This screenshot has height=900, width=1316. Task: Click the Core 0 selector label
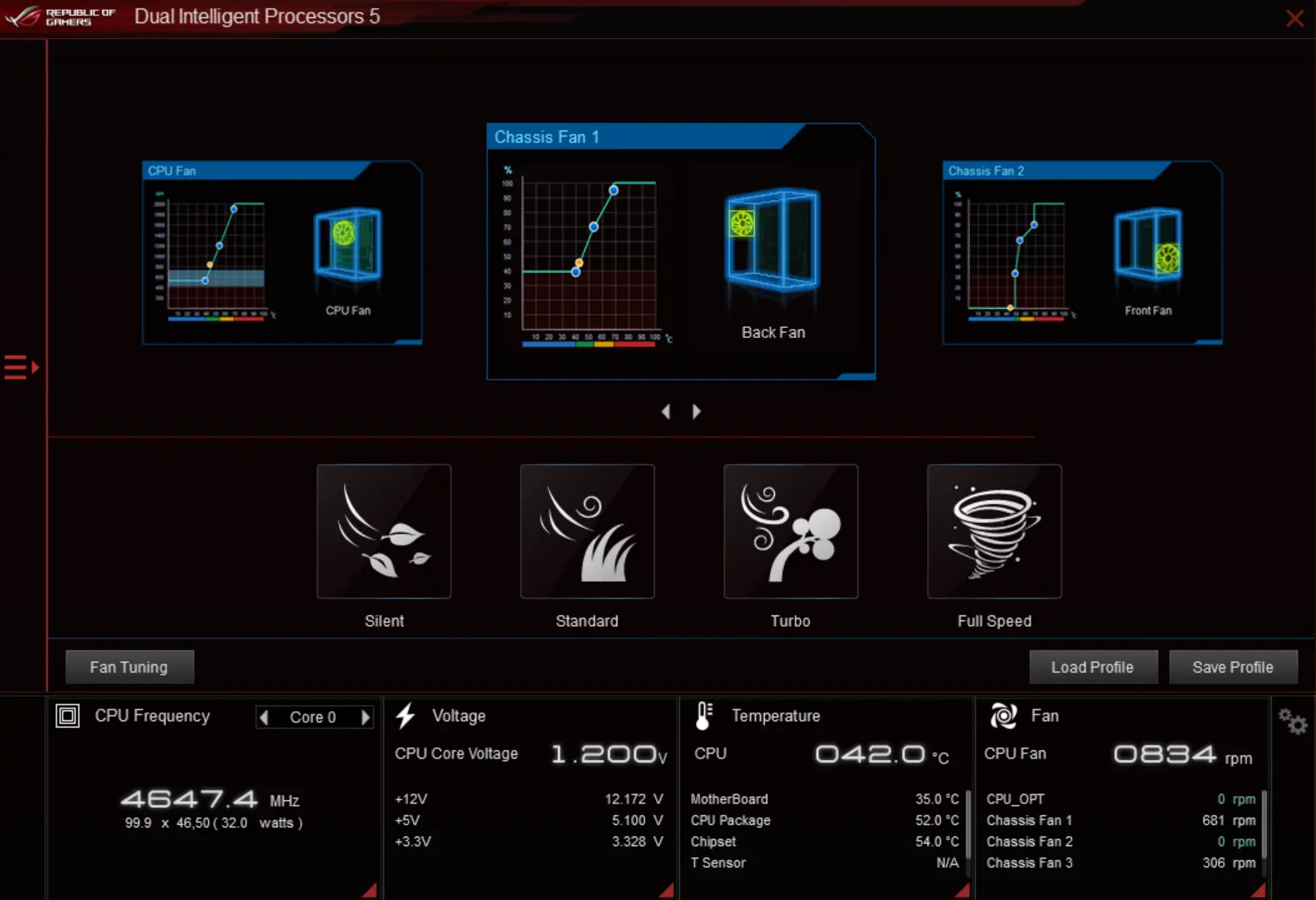pyautogui.click(x=313, y=718)
